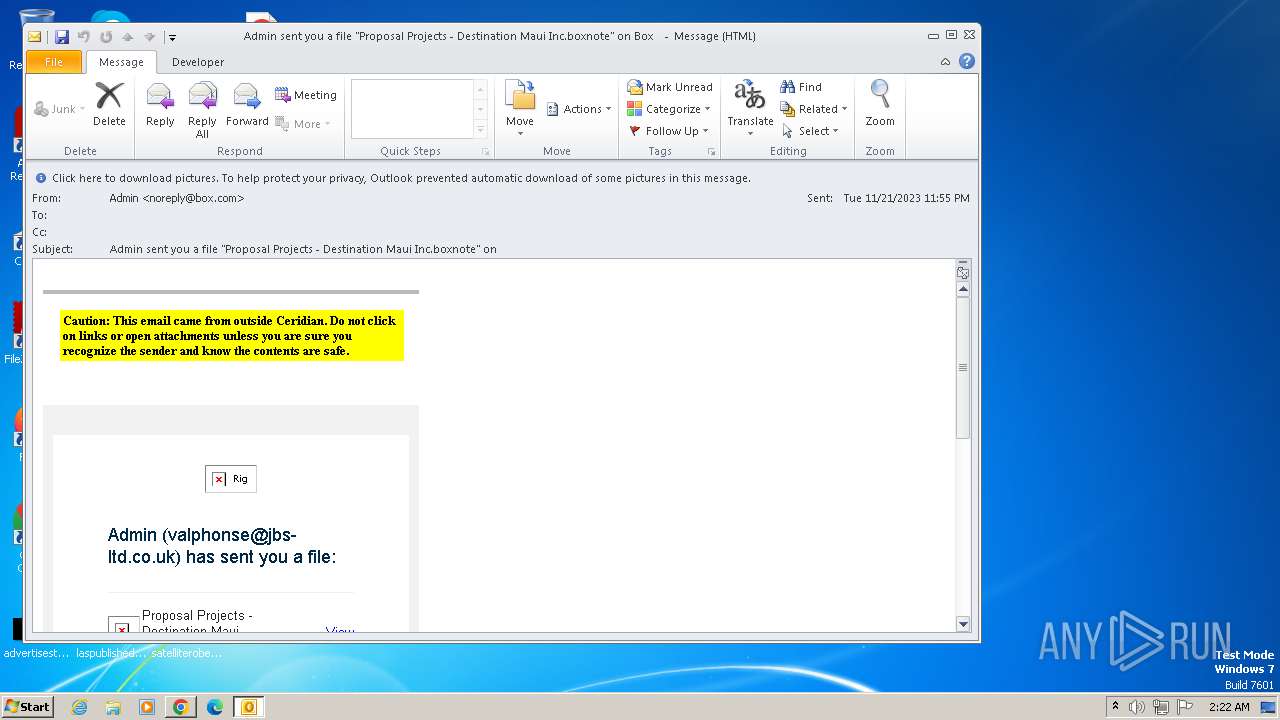The width and height of the screenshot is (1280, 720).
Task: Click the Next Item arrow icon
Action: 150,37
